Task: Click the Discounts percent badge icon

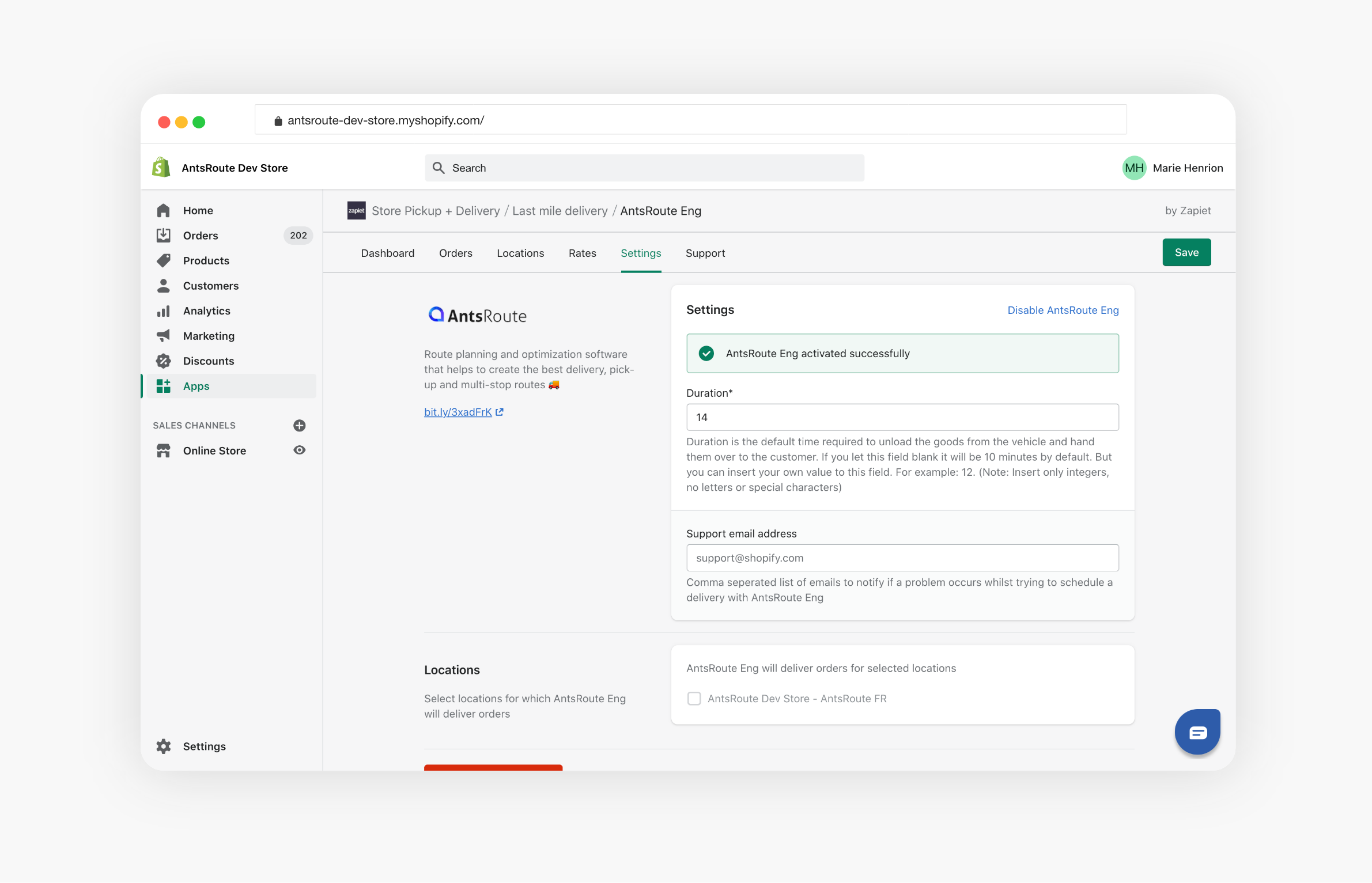Action: coord(163,361)
